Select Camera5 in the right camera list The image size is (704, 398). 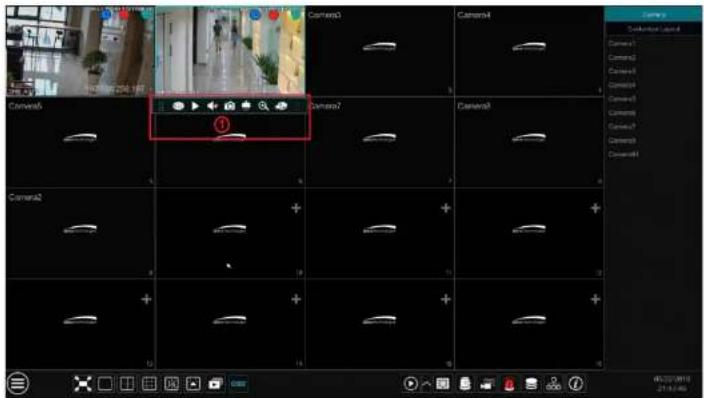(622, 99)
